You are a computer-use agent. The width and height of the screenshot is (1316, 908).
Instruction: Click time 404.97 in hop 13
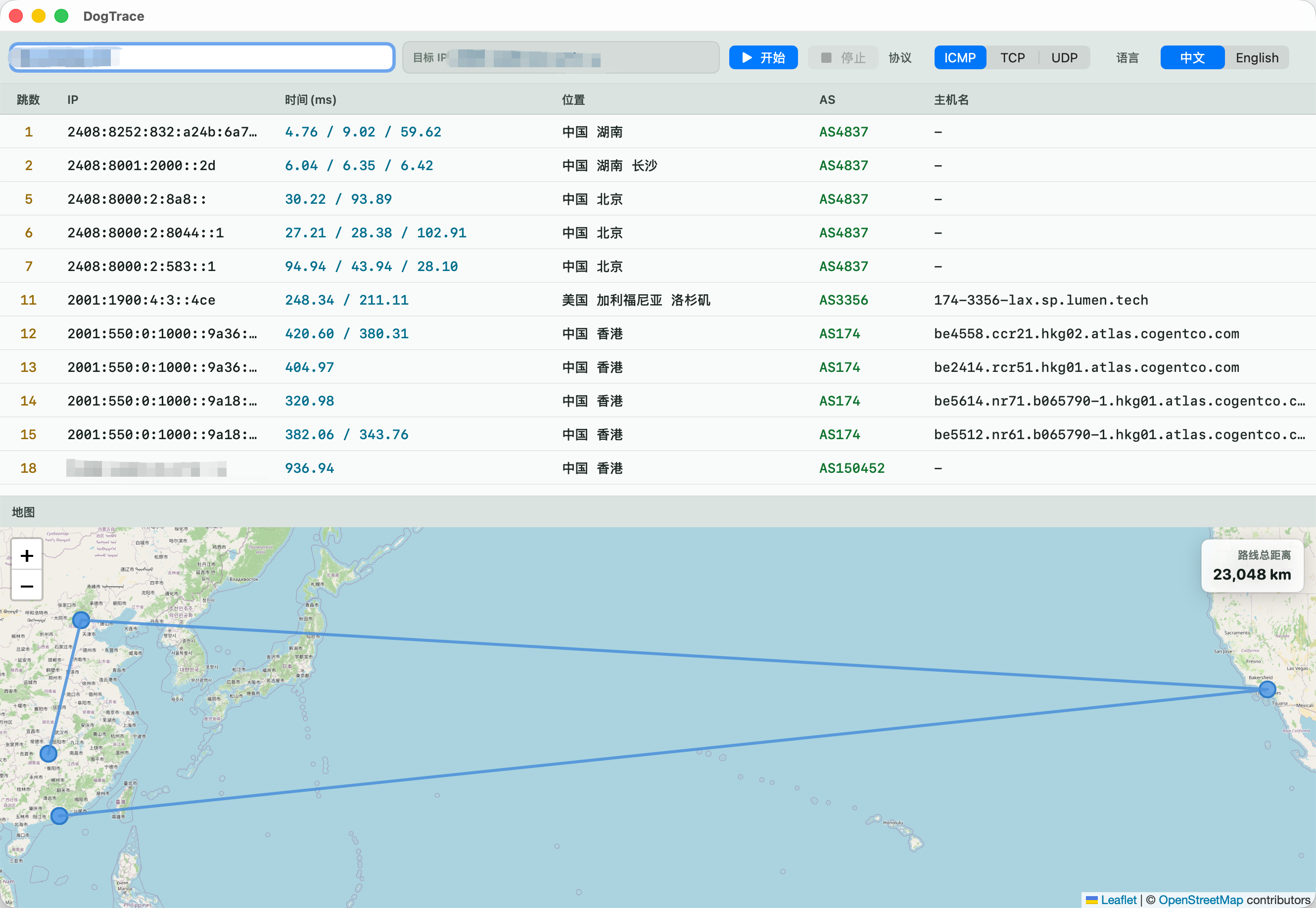(310, 367)
